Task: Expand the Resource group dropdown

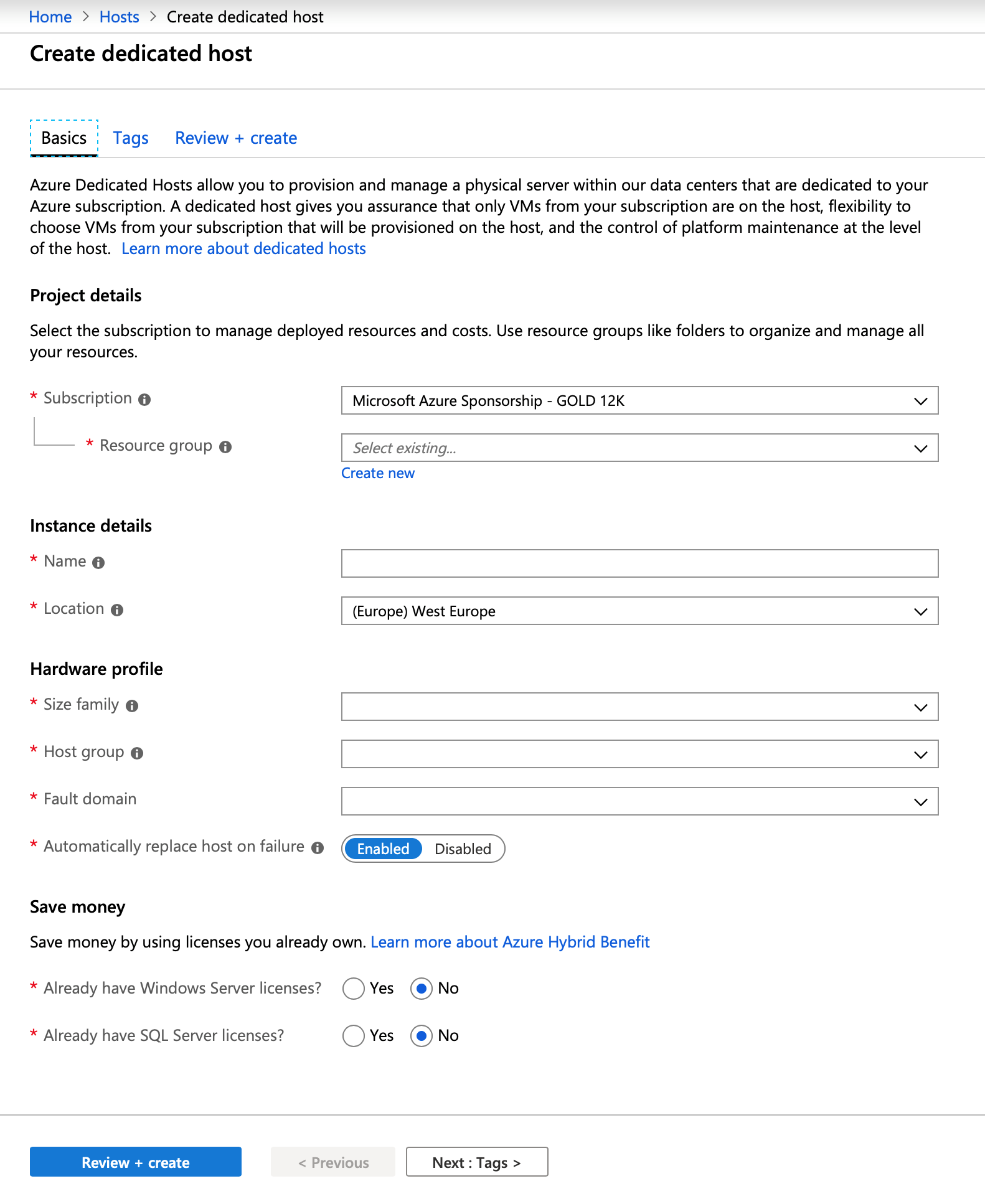Action: (639, 448)
